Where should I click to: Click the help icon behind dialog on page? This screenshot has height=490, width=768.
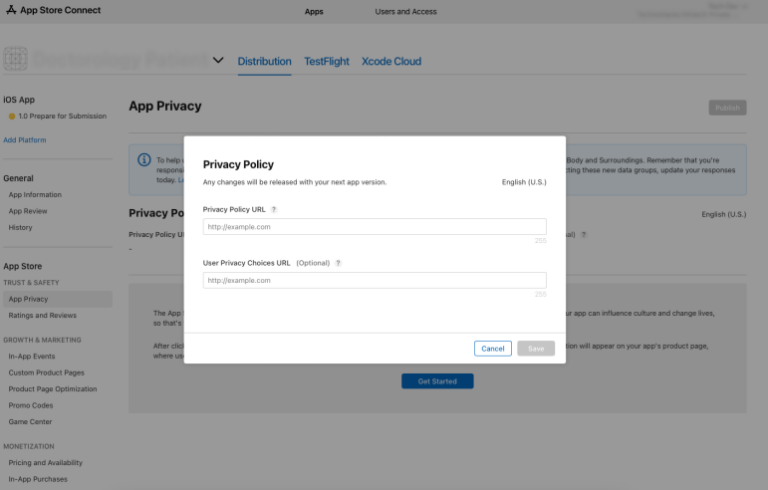pos(583,235)
